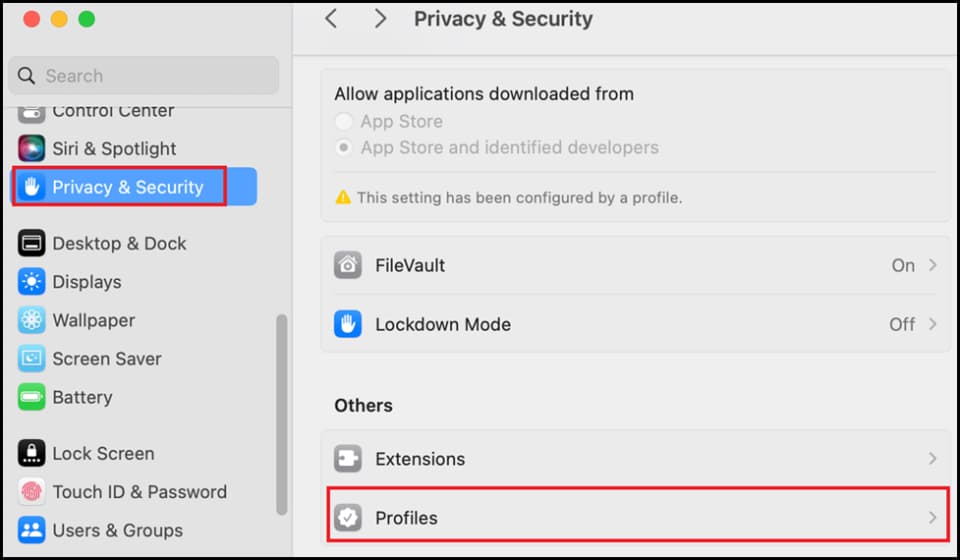Open Displays sun icon in sidebar
960x560 pixels.
(x=31, y=282)
